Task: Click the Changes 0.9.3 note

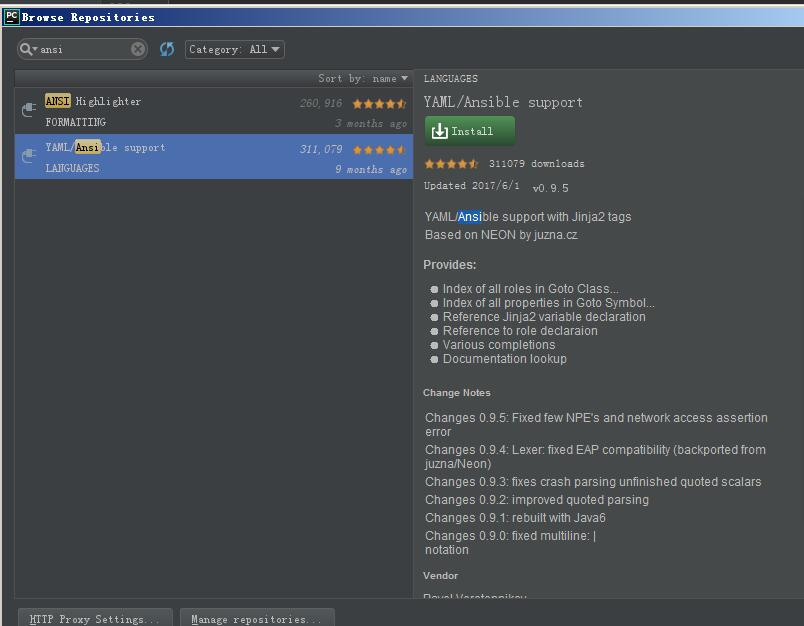Action: click(x=593, y=482)
